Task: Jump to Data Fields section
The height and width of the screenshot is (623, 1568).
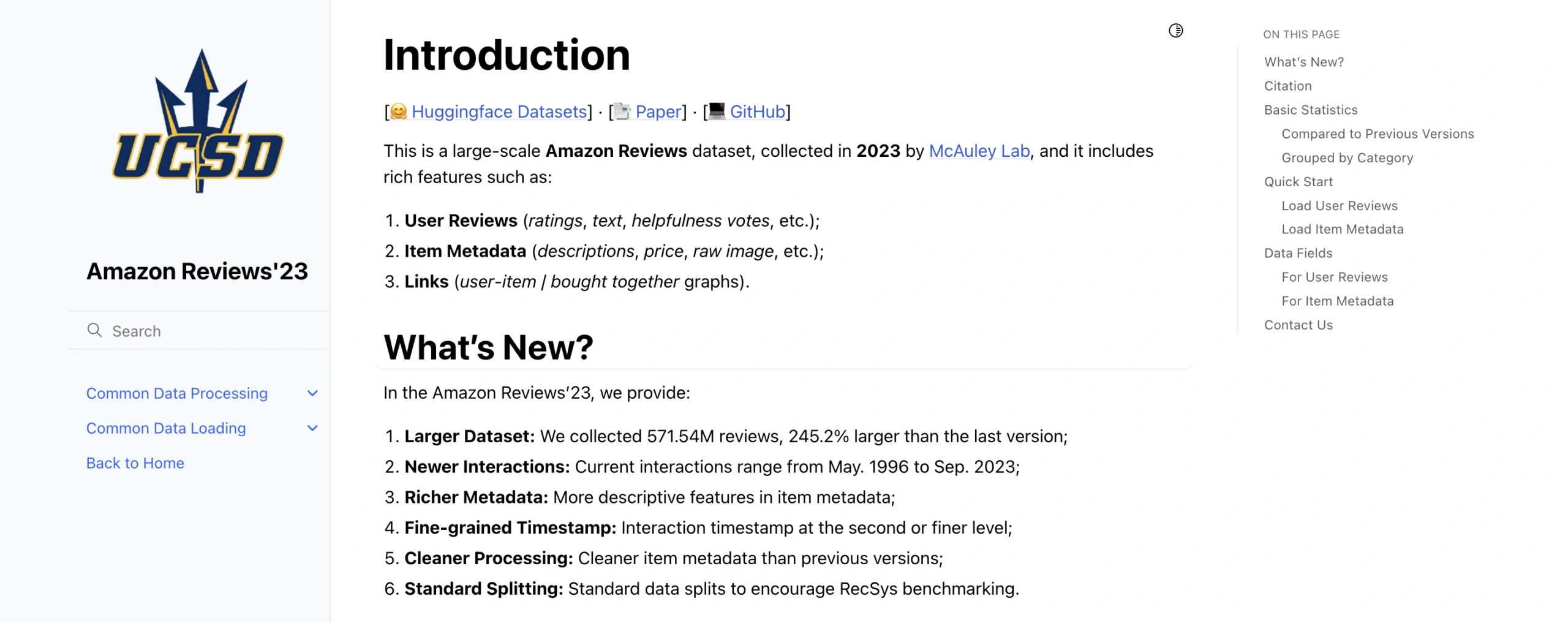Action: tap(1297, 253)
